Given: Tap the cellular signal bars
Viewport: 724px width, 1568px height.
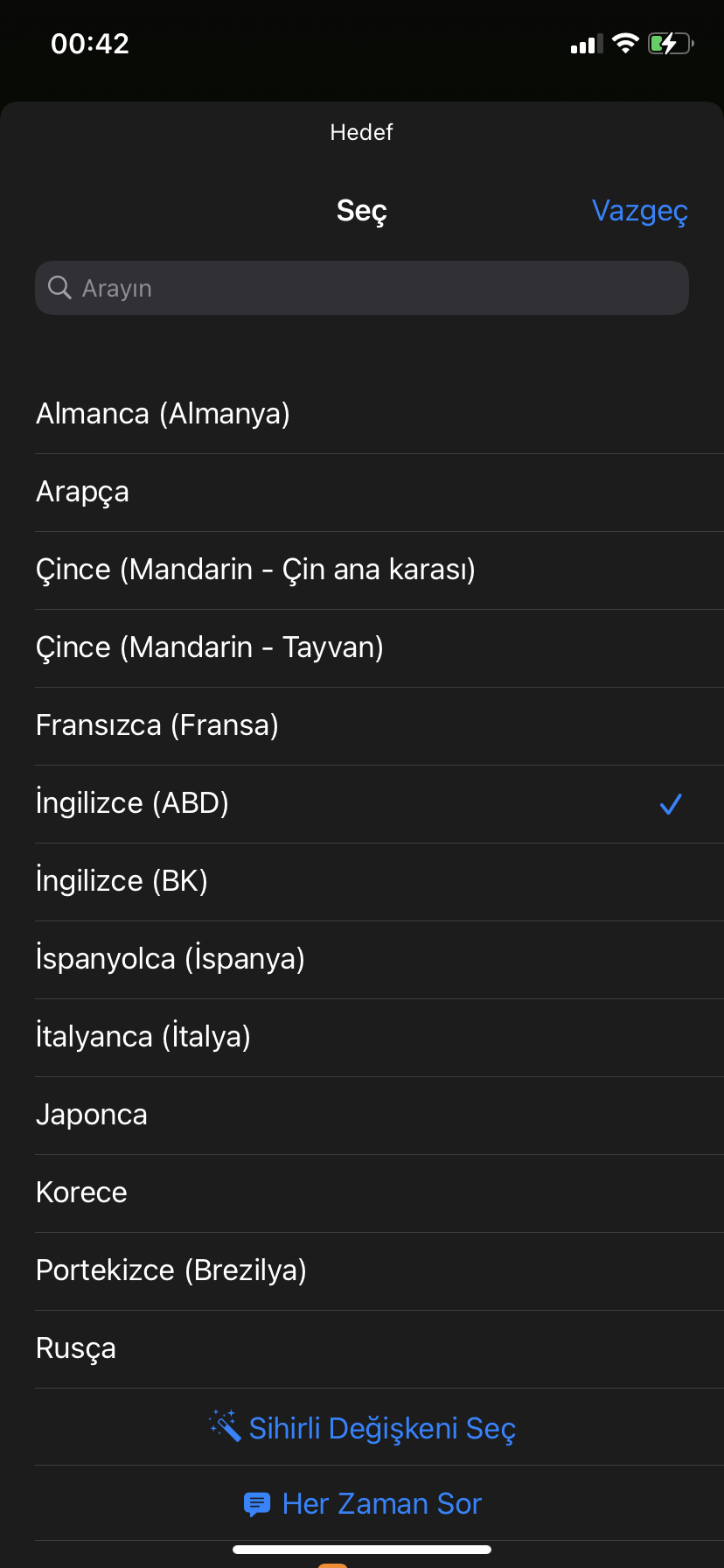Looking at the screenshot, I should (587, 44).
